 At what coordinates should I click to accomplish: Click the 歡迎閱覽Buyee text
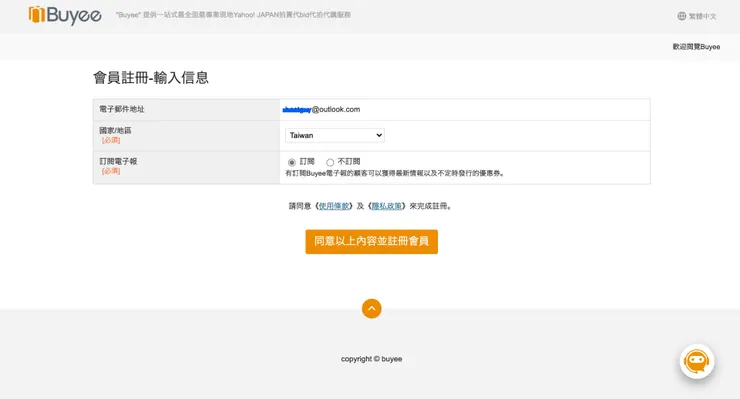pos(696,47)
